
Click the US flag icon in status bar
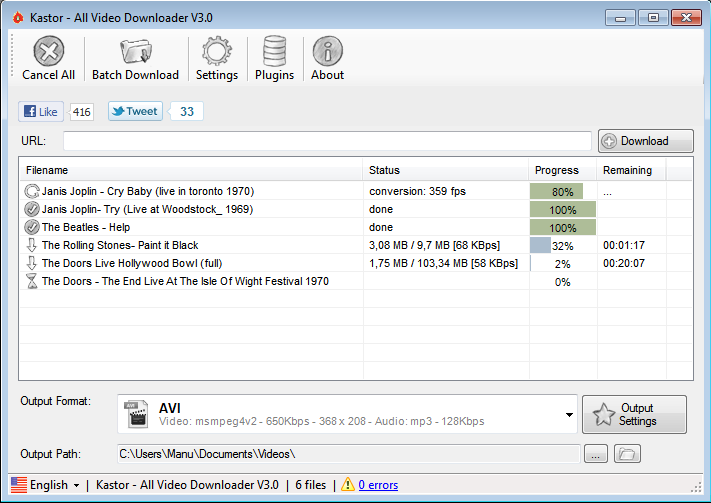tap(19, 485)
